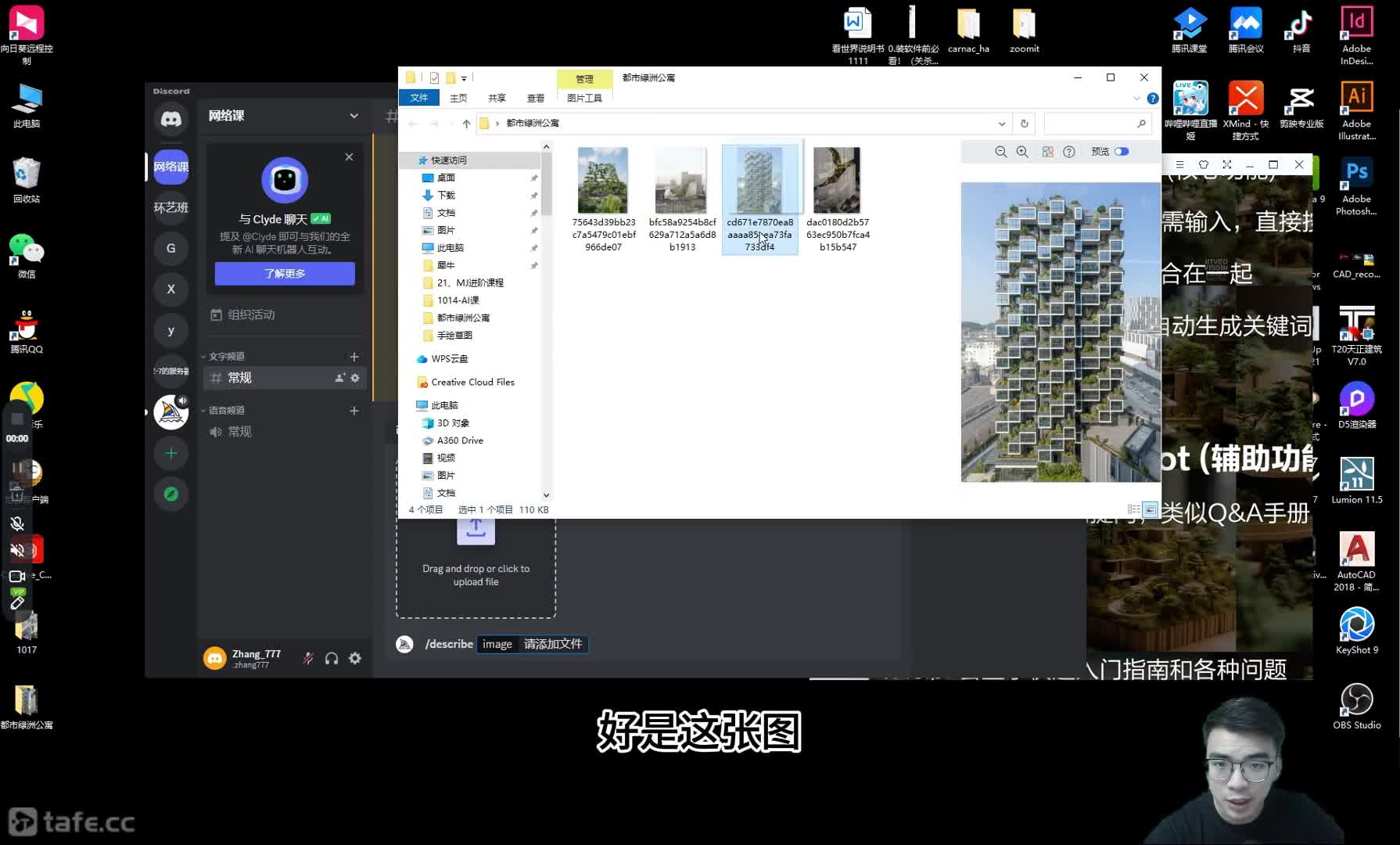The width and height of the screenshot is (1400, 845).
Task: Select the 管理 contextual tab
Action: (584, 78)
